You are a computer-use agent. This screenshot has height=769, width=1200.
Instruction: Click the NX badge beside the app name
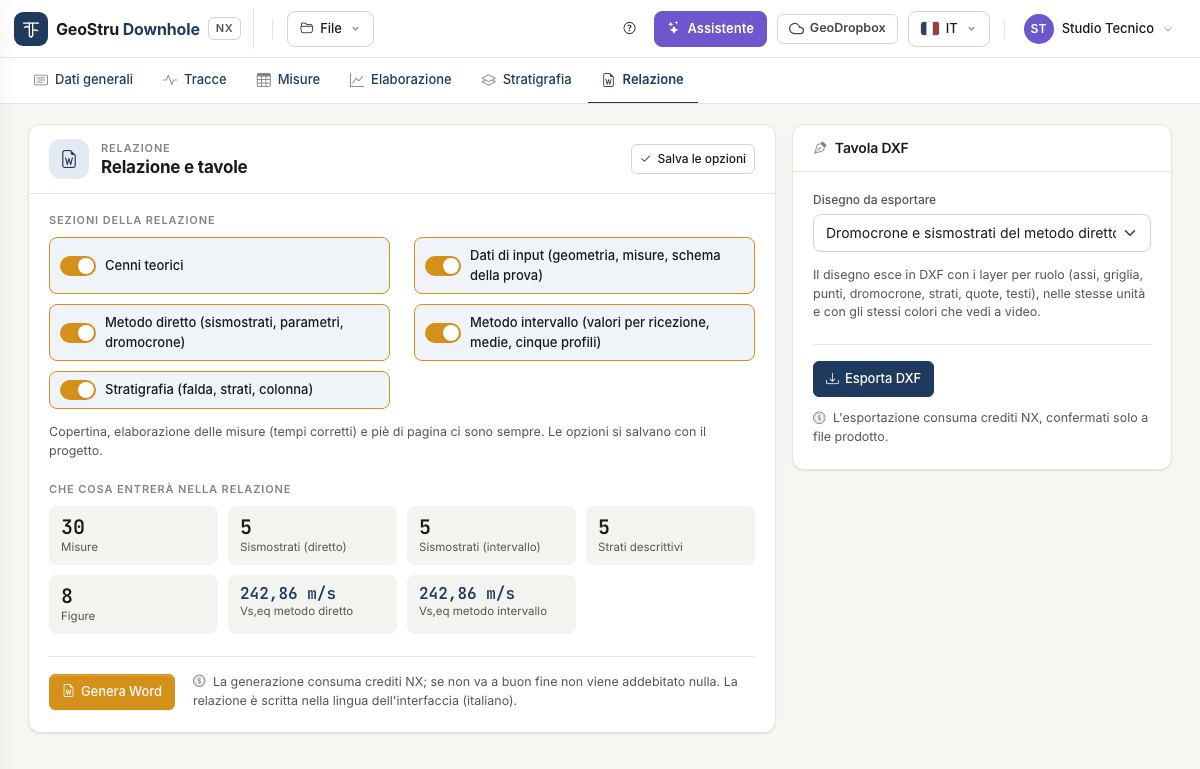pyautogui.click(x=224, y=29)
